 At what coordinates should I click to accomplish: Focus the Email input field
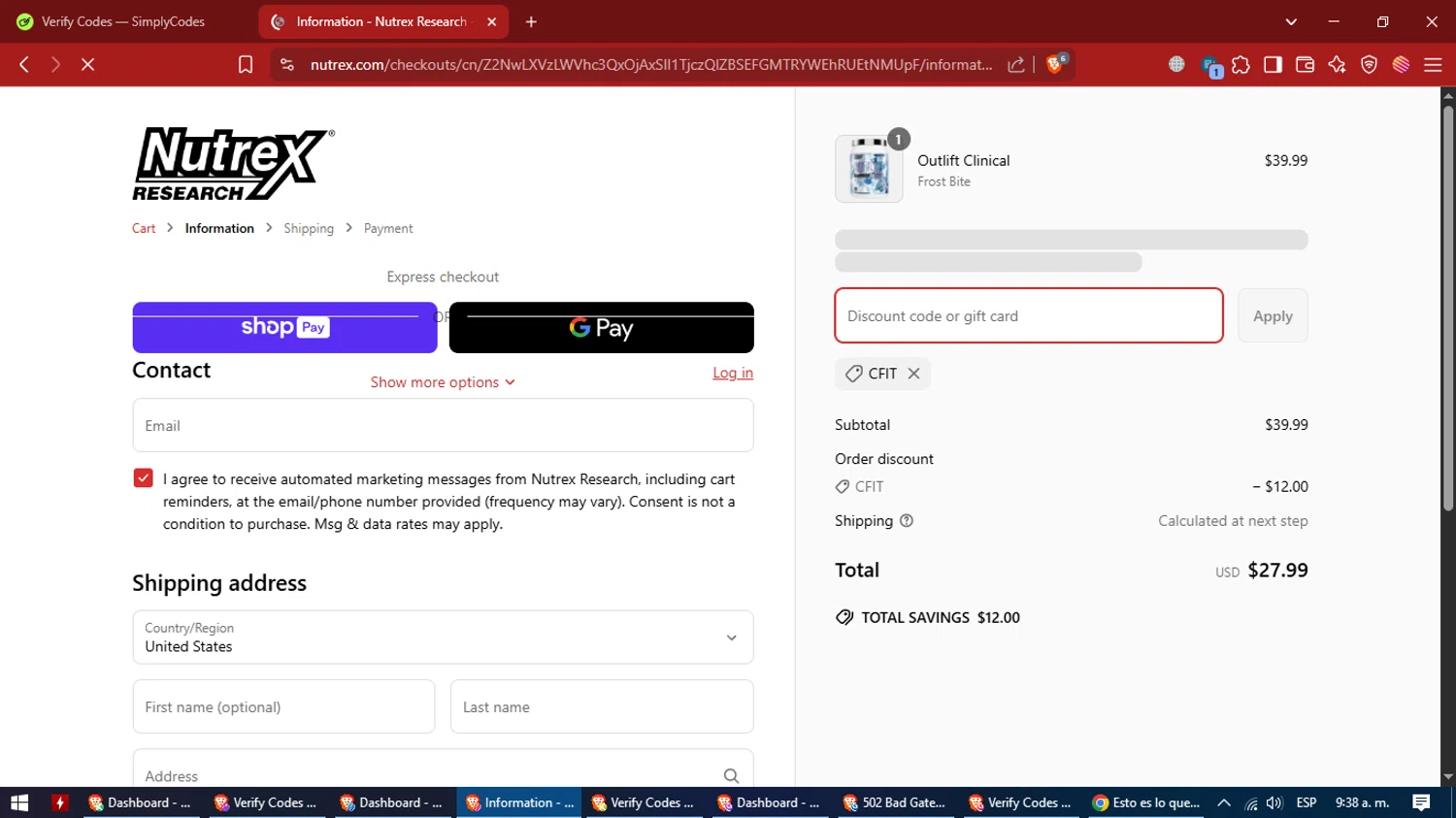(x=443, y=425)
